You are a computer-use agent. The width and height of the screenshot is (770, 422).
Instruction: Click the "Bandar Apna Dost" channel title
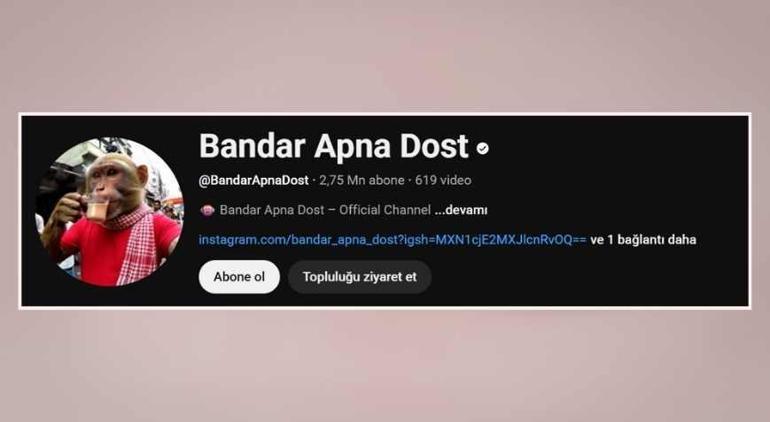coord(333,146)
